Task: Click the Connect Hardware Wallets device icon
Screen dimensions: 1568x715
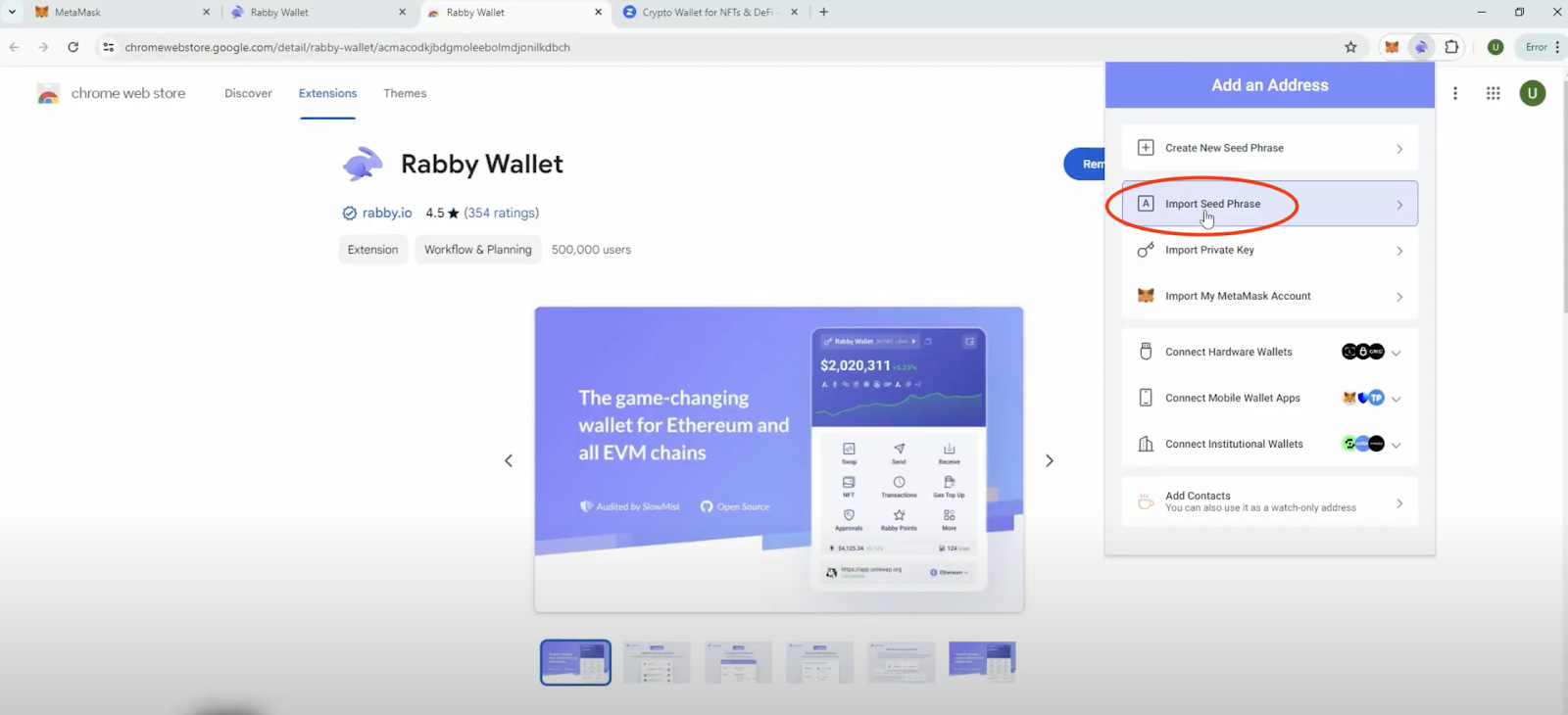Action: (1146, 352)
